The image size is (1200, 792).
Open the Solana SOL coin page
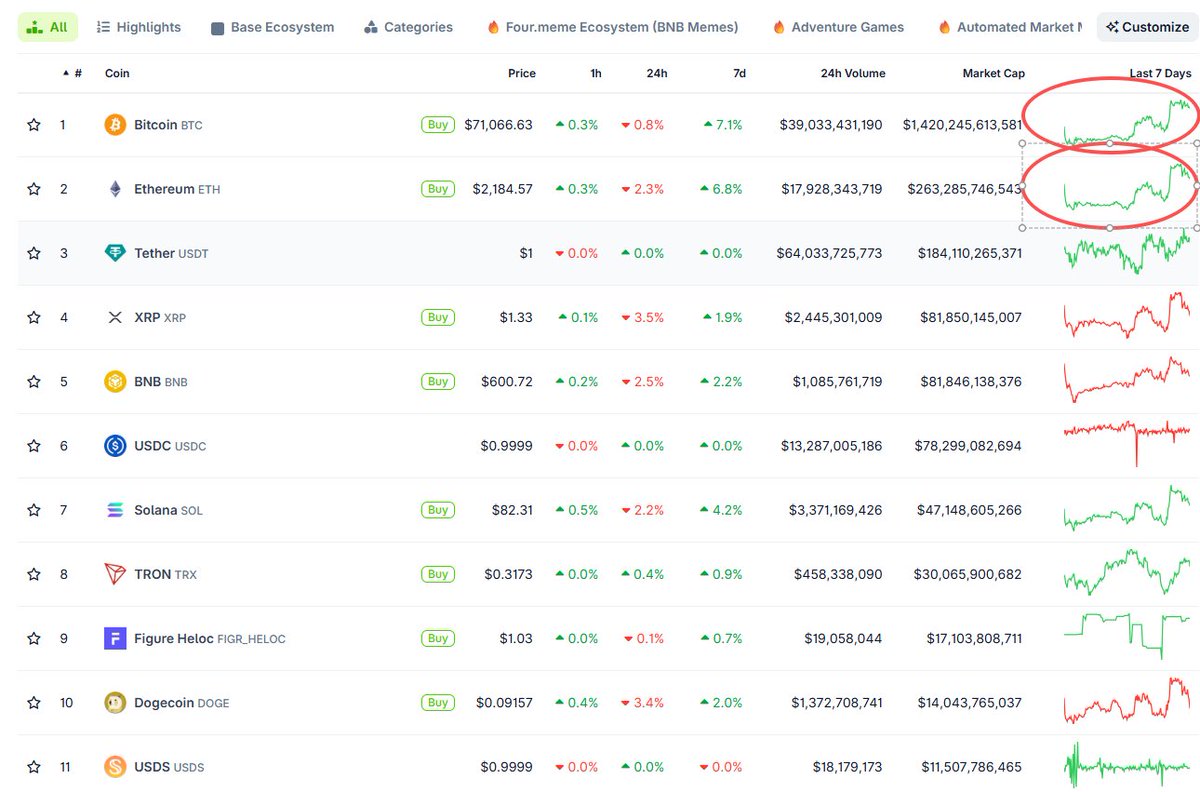tap(168, 510)
